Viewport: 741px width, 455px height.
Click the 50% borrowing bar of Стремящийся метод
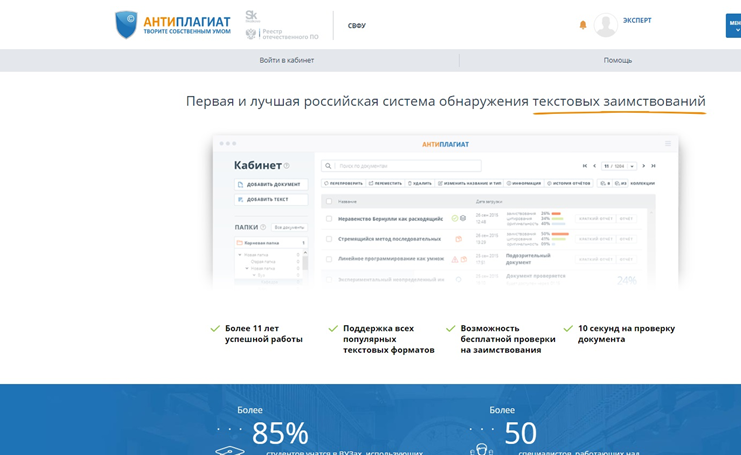point(560,234)
